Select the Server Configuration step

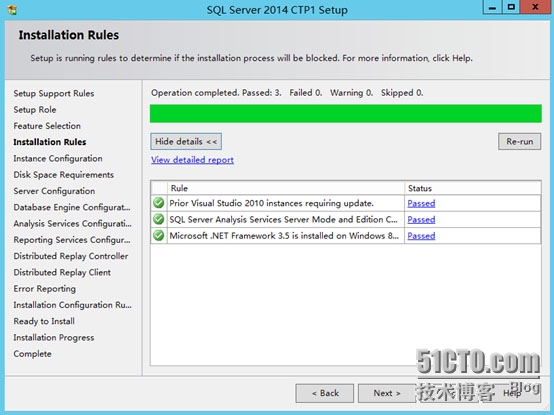(54, 191)
